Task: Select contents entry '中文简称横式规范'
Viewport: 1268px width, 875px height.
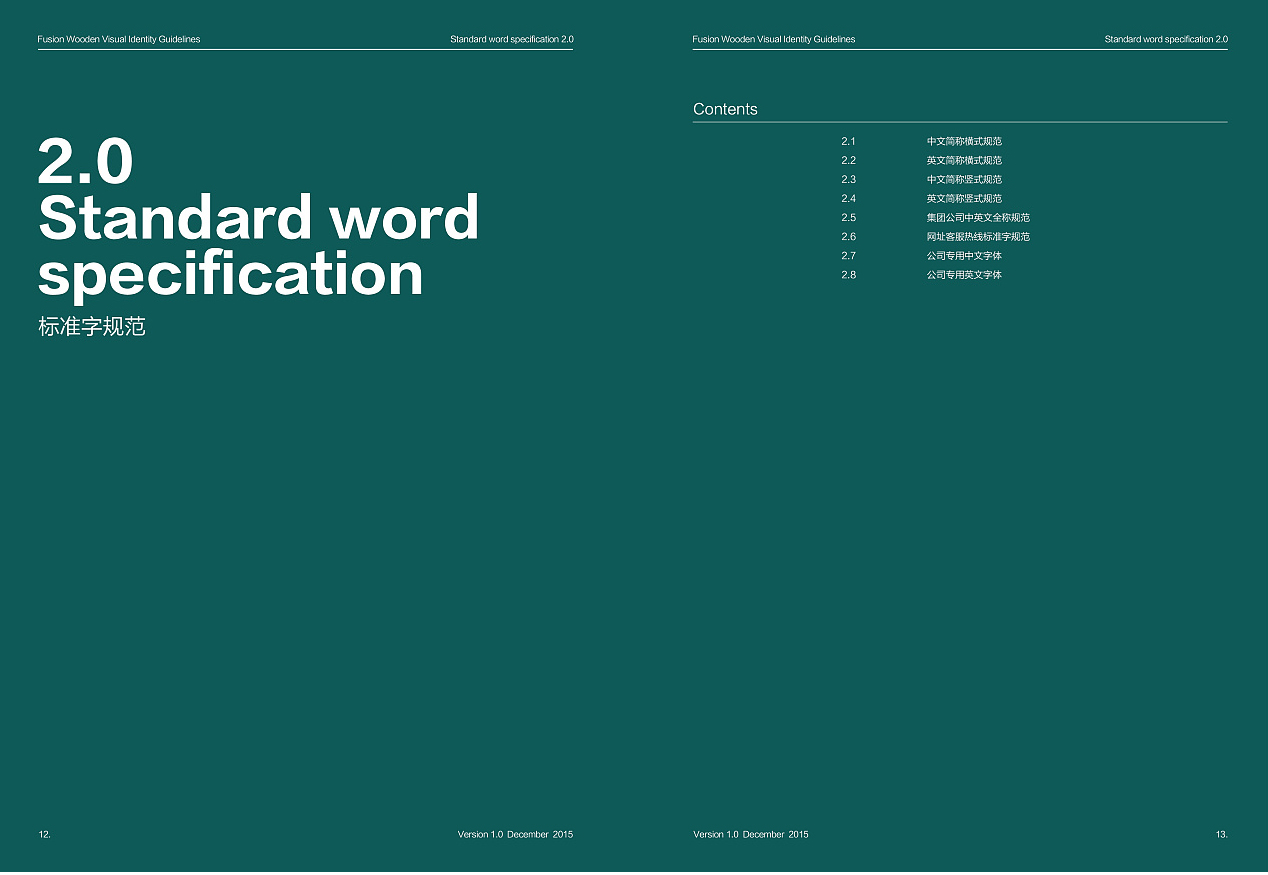Action: (964, 141)
